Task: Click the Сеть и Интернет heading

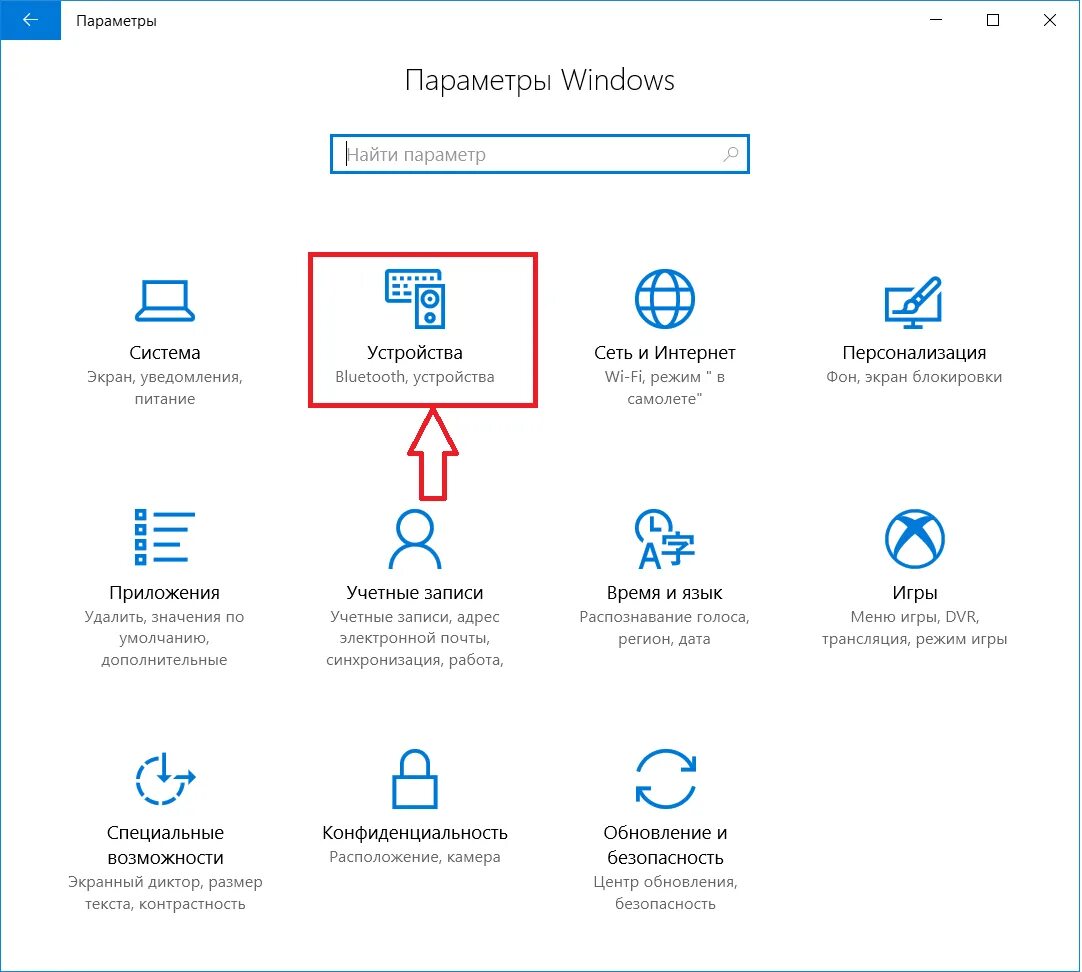Action: (x=665, y=353)
